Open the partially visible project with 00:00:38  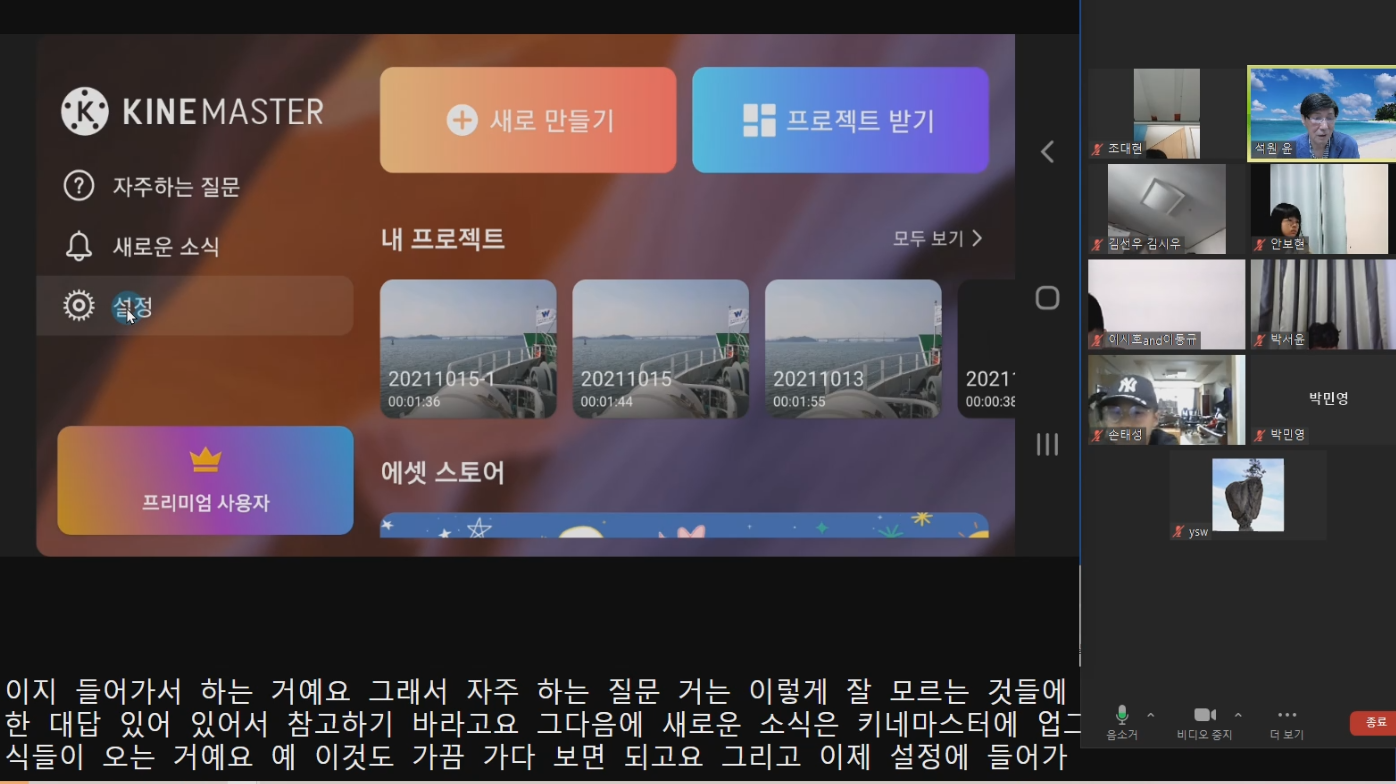tap(987, 348)
